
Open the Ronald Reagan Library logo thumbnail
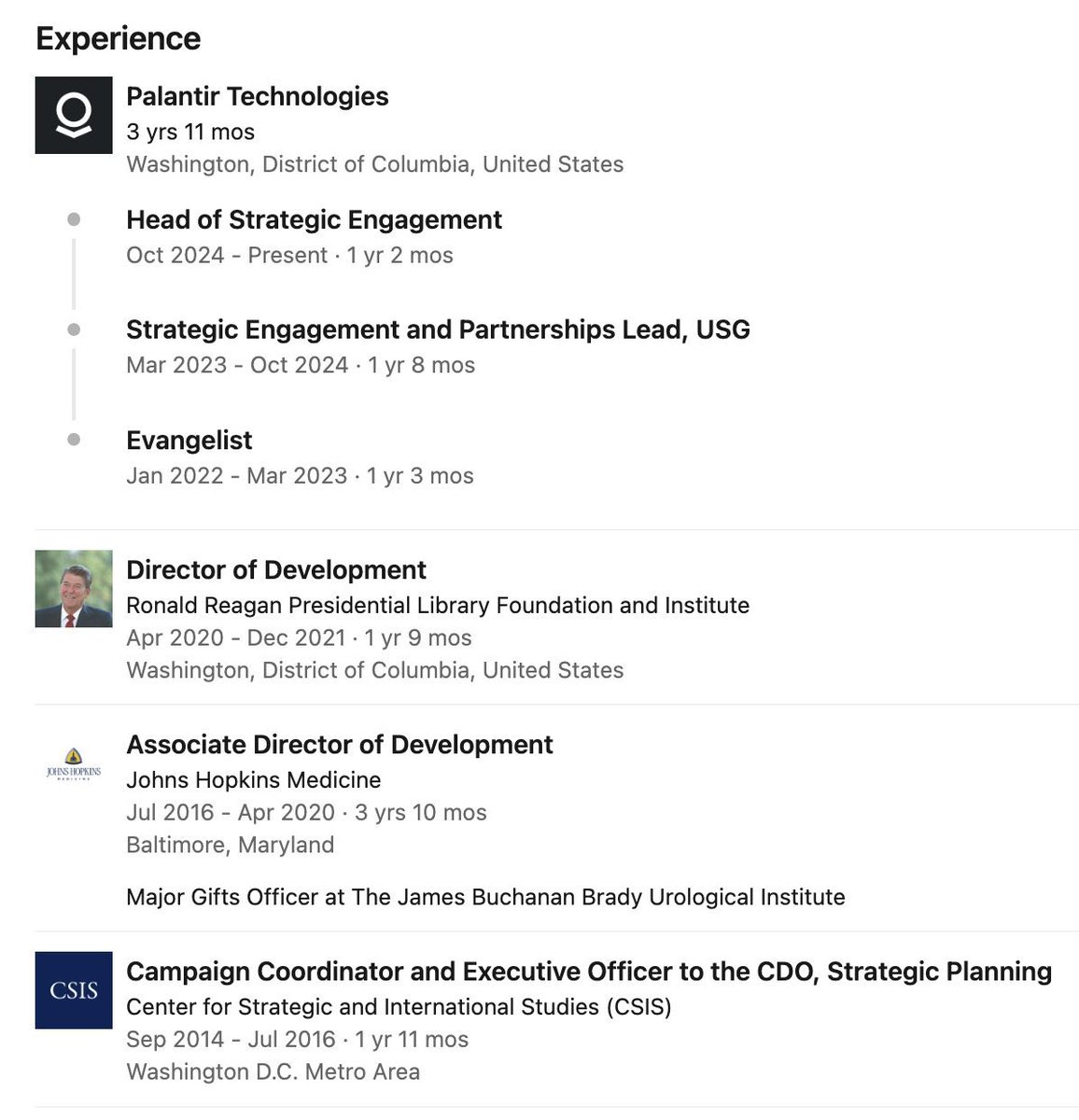pyautogui.click(x=74, y=589)
